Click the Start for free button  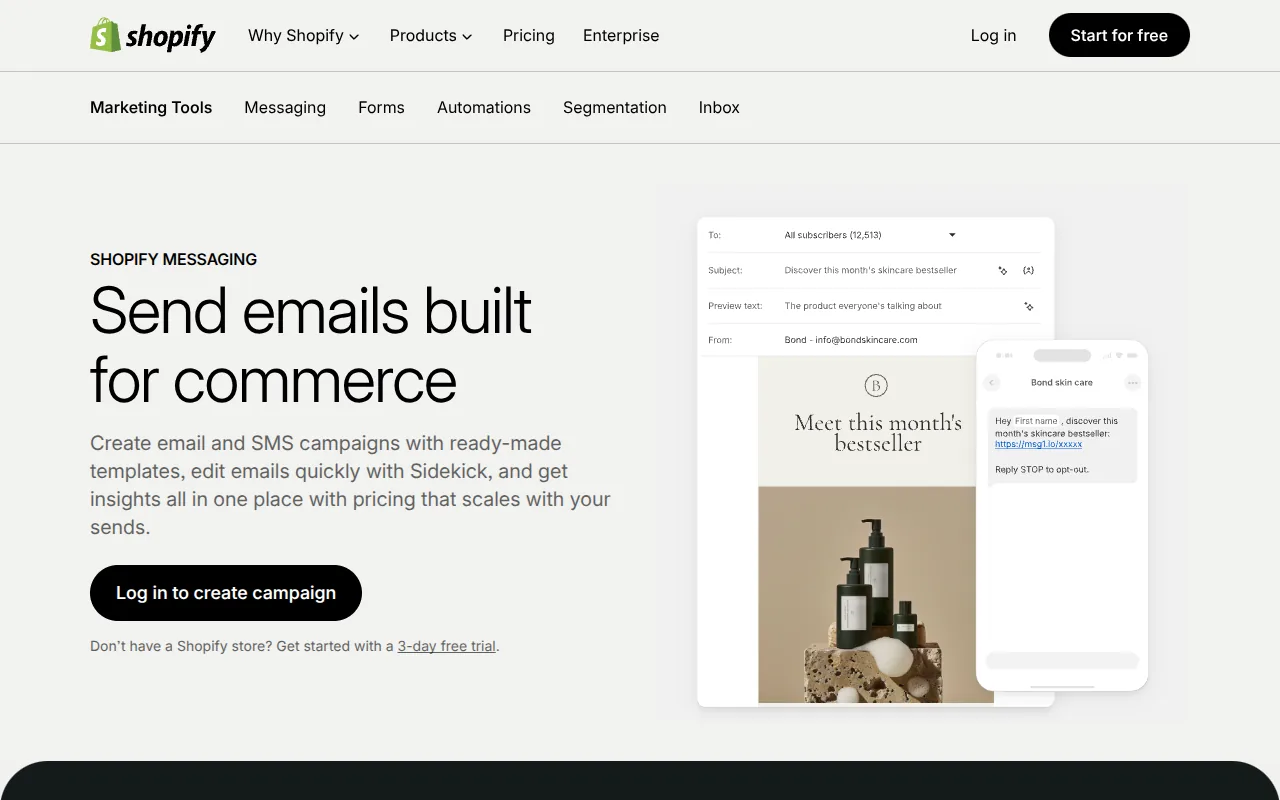[1119, 35]
